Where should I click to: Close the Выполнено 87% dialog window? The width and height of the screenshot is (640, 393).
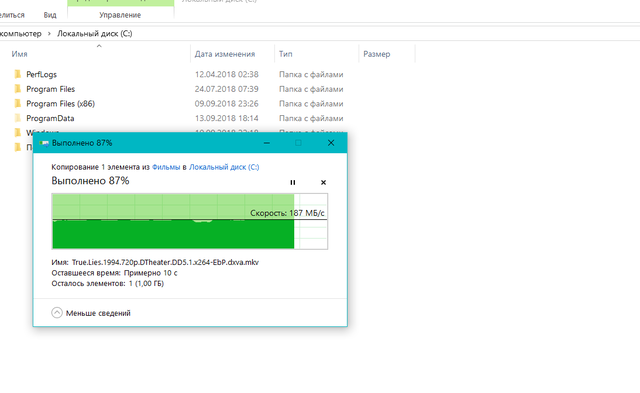coord(331,143)
